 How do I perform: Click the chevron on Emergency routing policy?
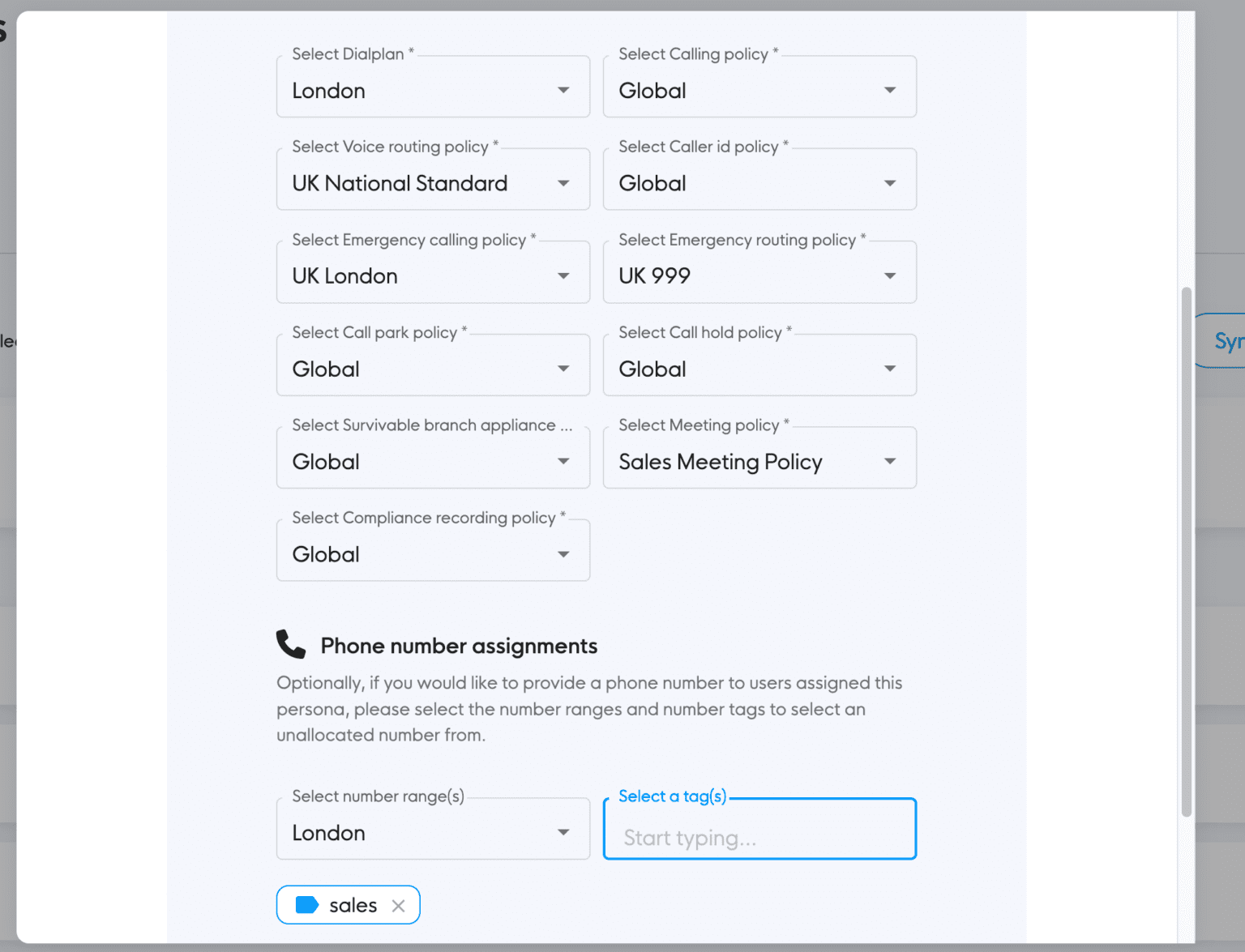tap(890, 274)
